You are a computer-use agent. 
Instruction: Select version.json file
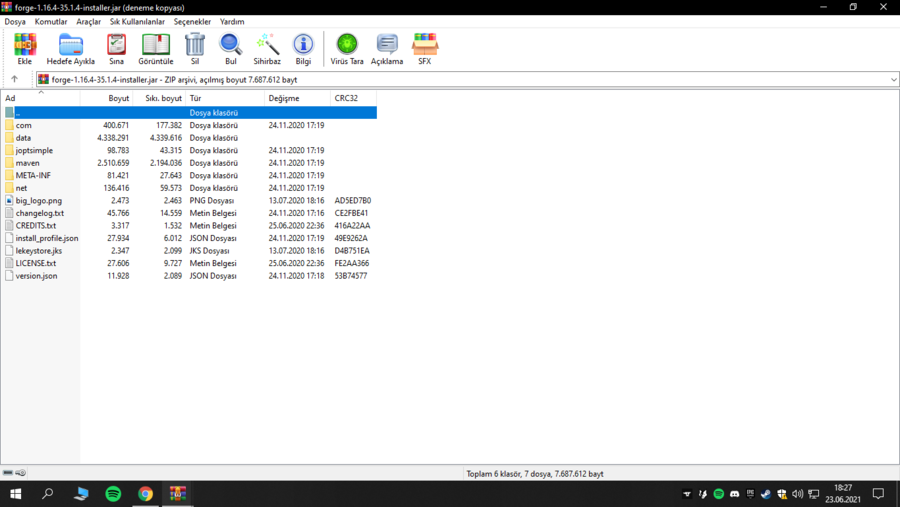click(x=36, y=276)
